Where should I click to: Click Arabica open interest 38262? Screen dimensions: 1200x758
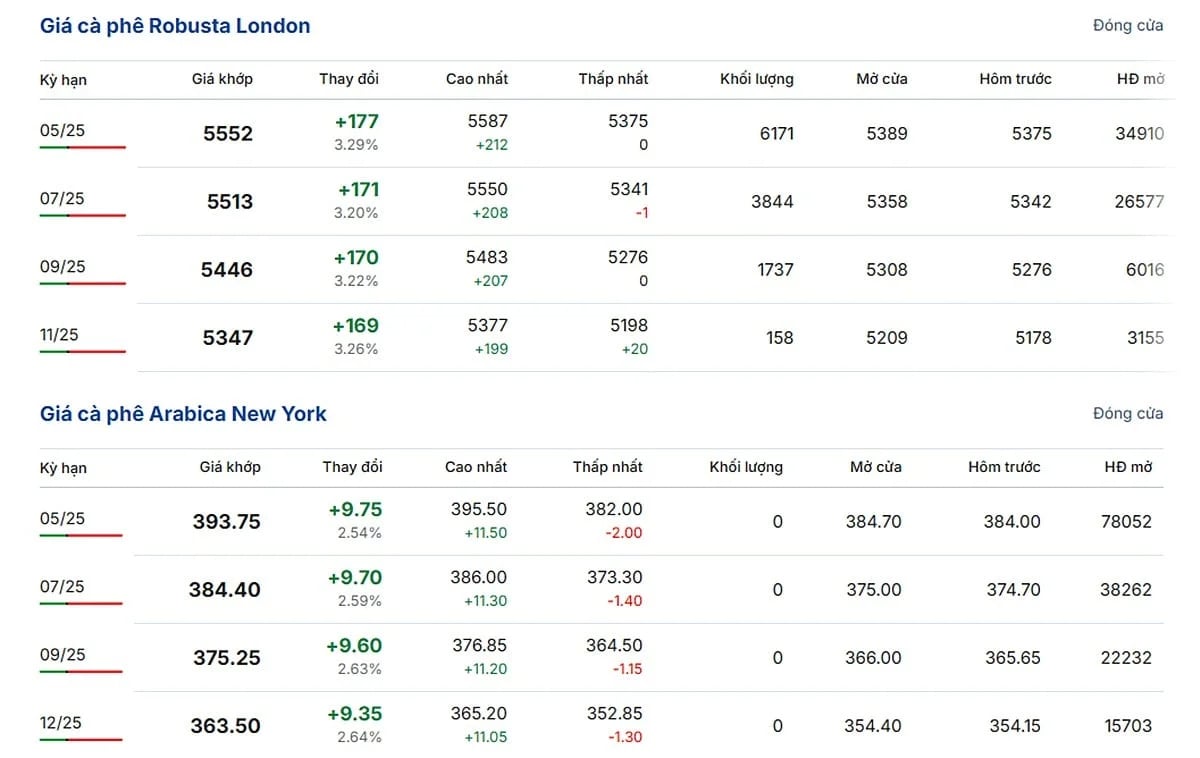point(1127,589)
